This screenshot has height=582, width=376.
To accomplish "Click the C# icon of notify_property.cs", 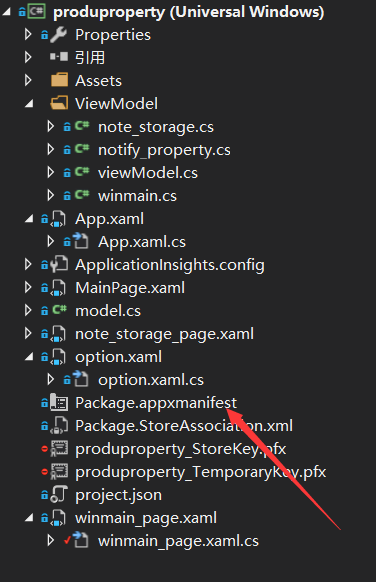I will (x=82, y=149).
